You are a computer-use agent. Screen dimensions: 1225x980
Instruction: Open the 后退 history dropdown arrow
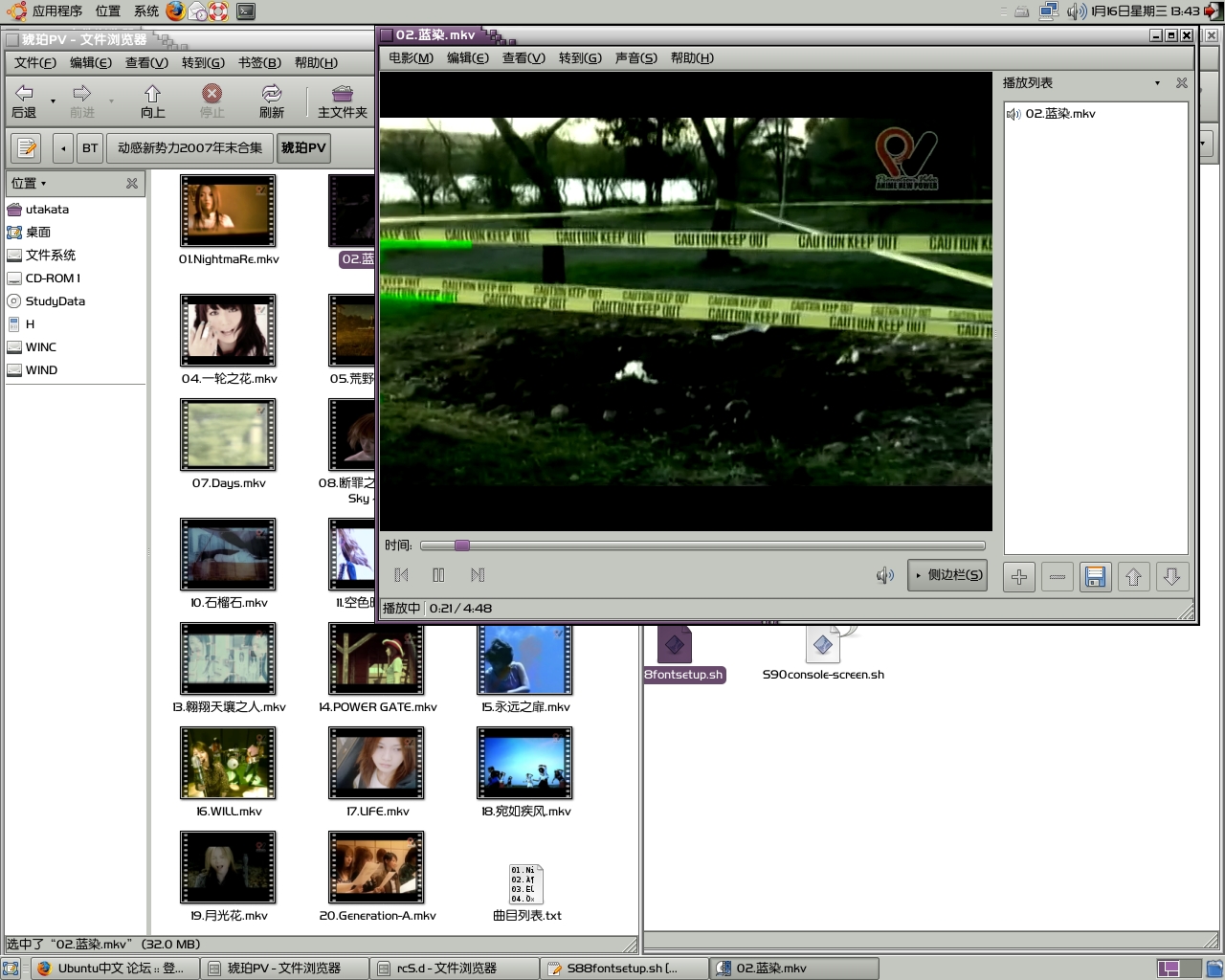click(53, 100)
